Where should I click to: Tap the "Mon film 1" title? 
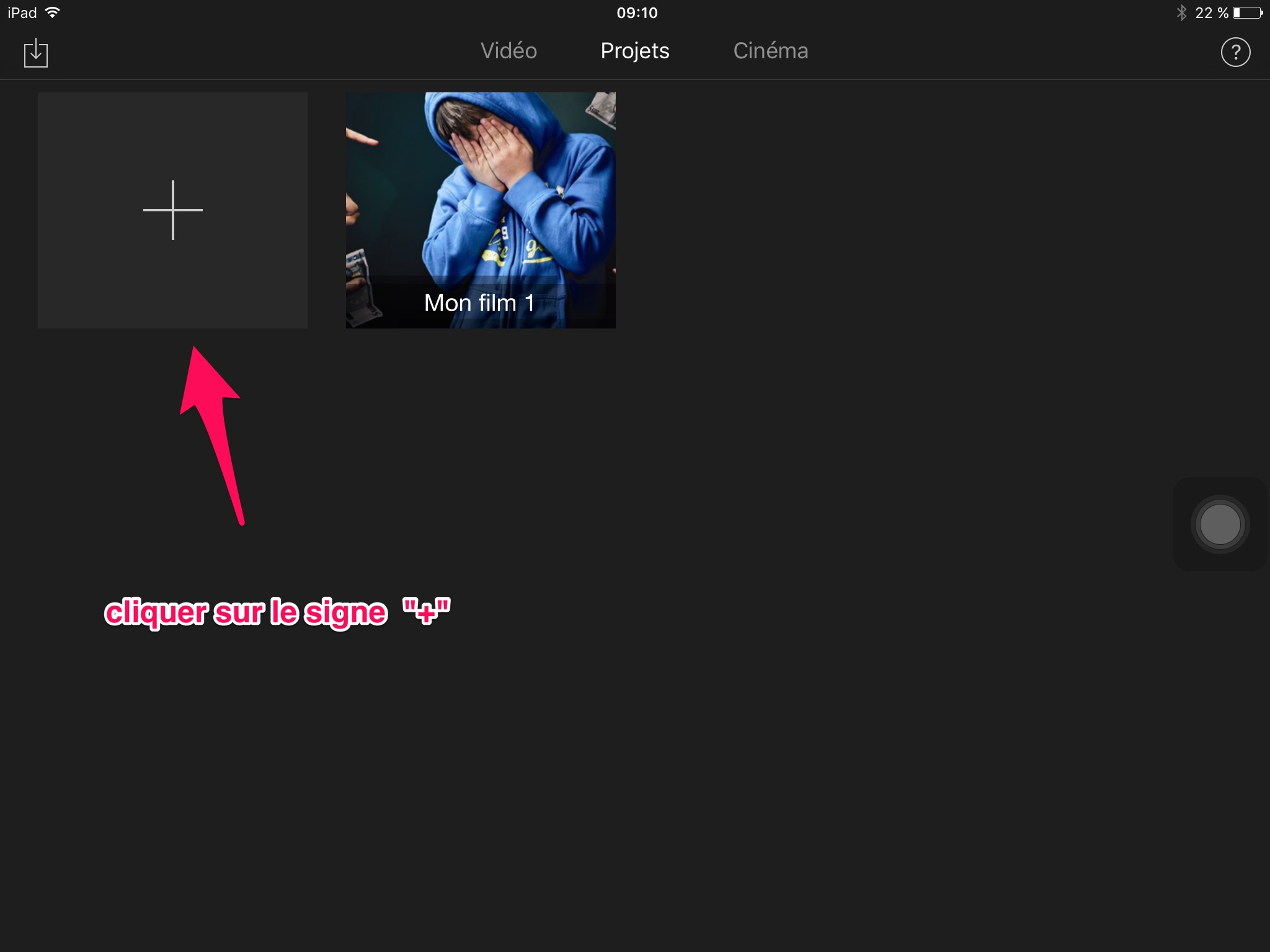point(479,303)
